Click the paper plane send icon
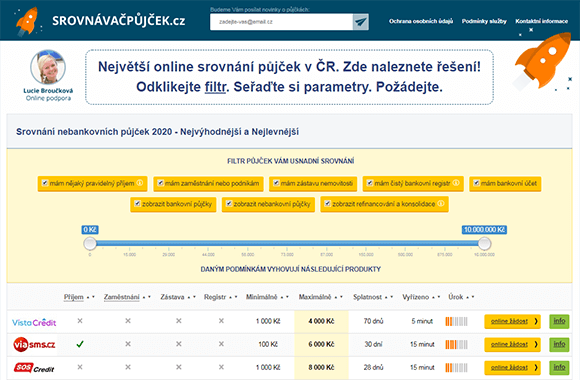Screen dimensions: 580x380 point(360,22)
